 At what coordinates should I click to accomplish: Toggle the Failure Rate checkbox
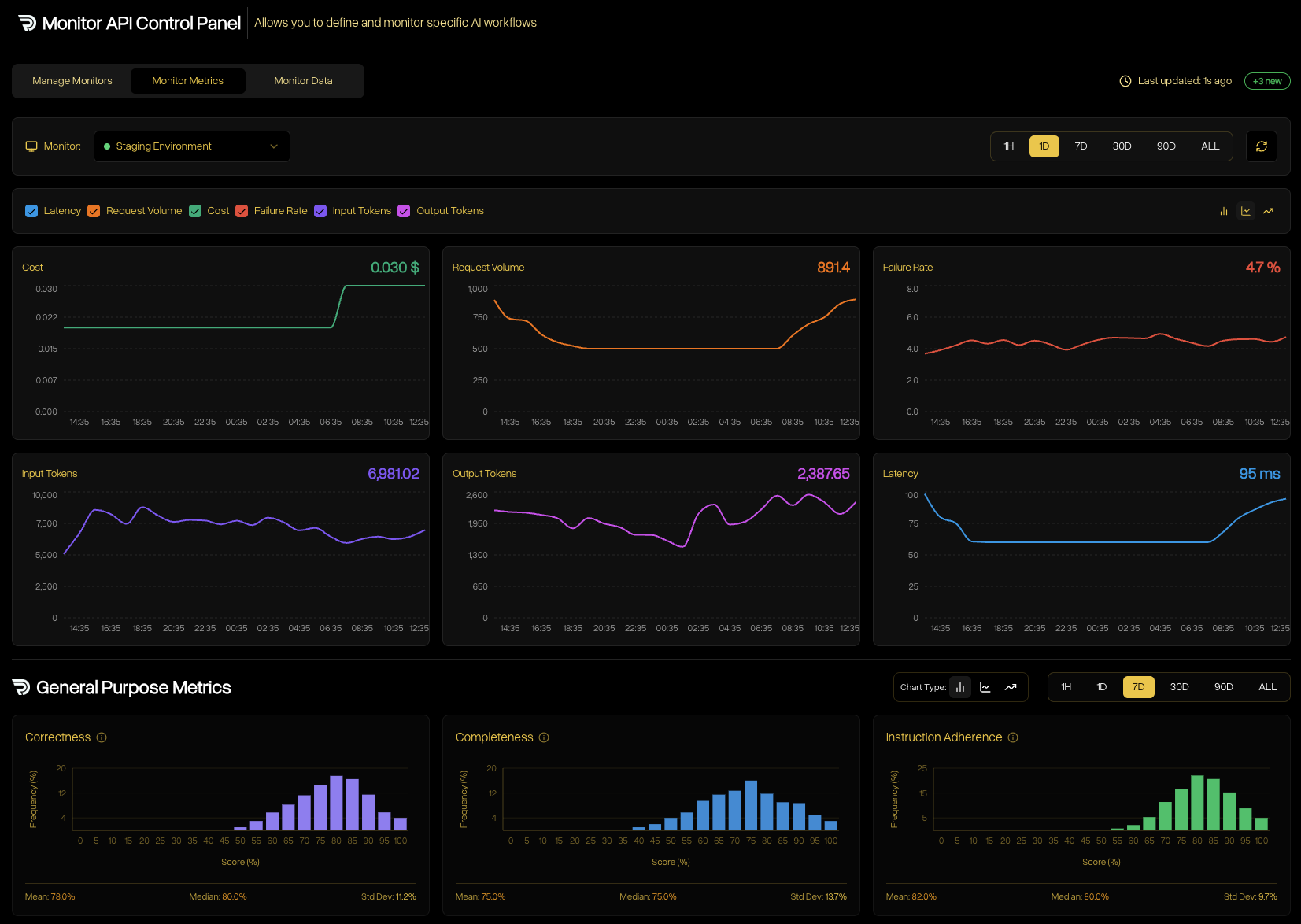[x=242, y=211]
